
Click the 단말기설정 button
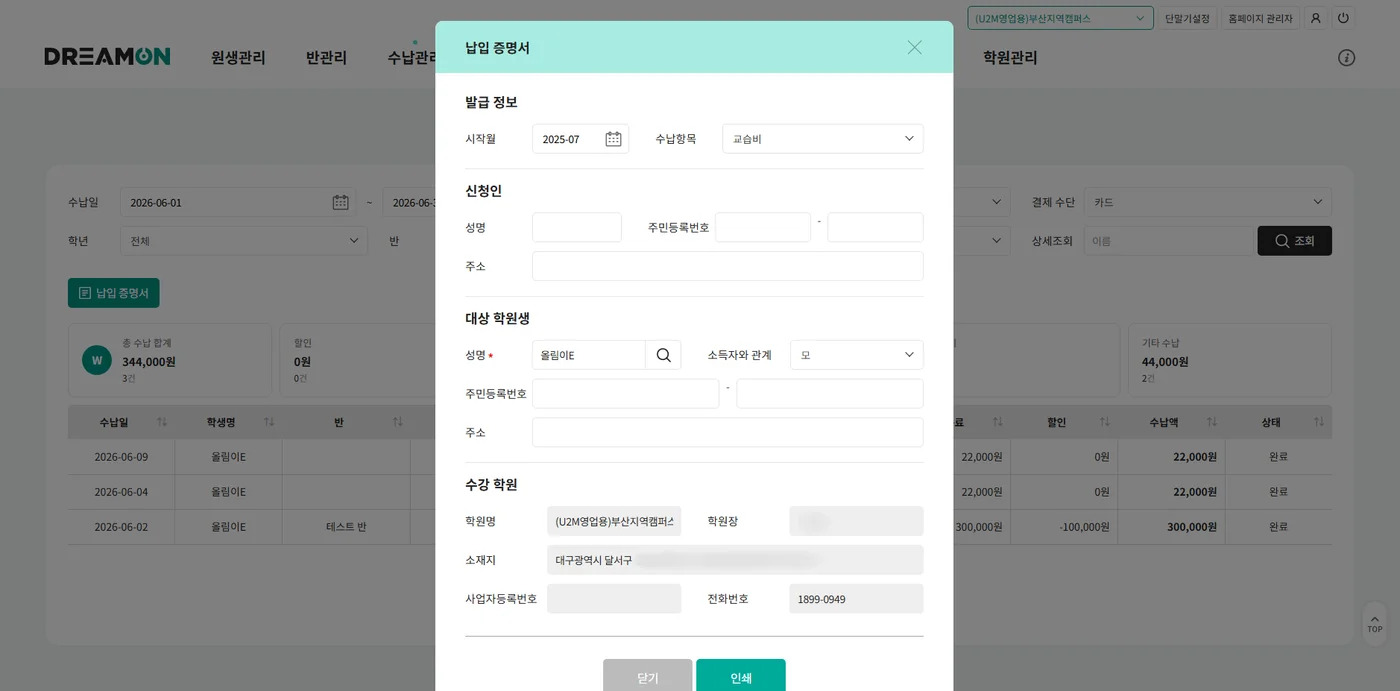pos(1187,18)
